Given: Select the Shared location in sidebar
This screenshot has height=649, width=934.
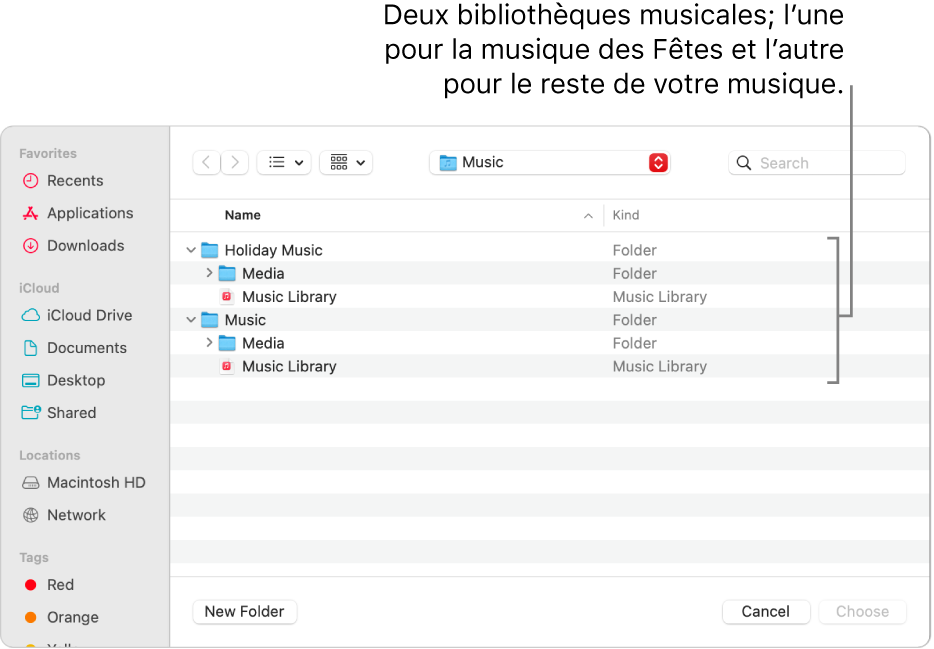Looking at the screenshot, I should pyautogui.click(x=69, y=413).
